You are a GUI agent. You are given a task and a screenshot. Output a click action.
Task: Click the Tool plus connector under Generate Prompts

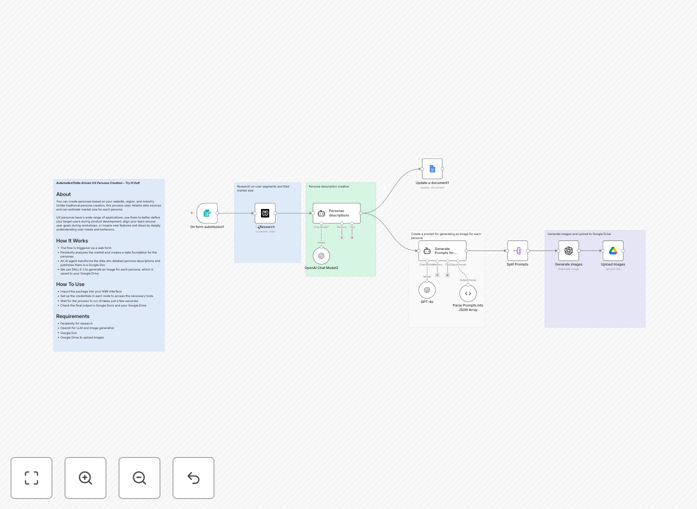tap(448, 275)
